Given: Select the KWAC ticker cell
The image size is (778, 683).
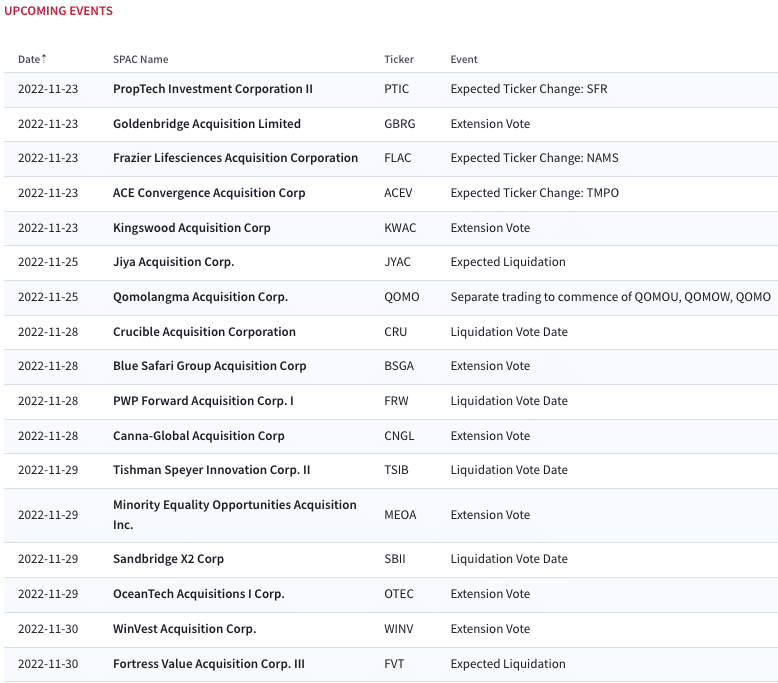Looking at the screenshot, I should point(400,228).
